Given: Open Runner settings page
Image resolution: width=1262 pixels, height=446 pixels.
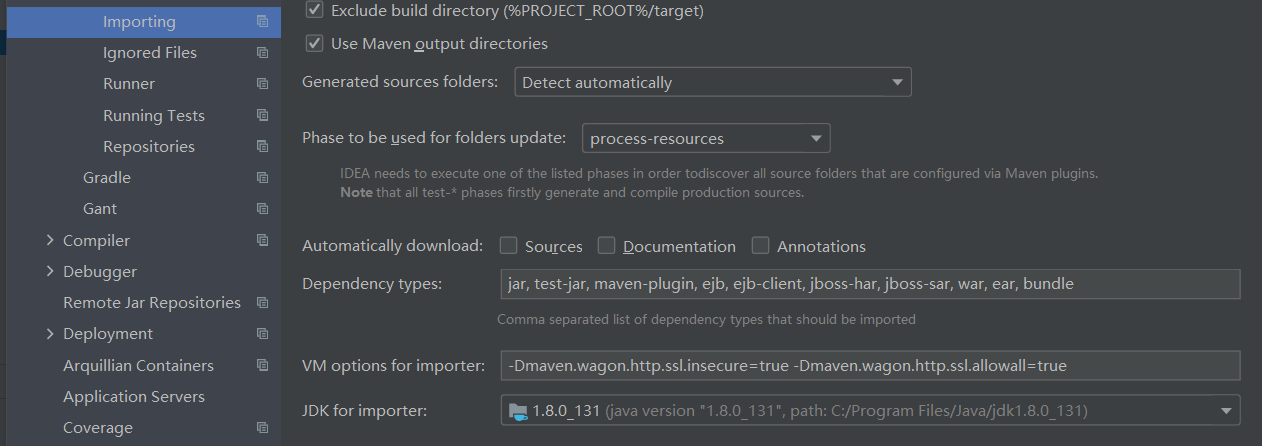Looking at the screenshot, I should (x=129, y=84).
